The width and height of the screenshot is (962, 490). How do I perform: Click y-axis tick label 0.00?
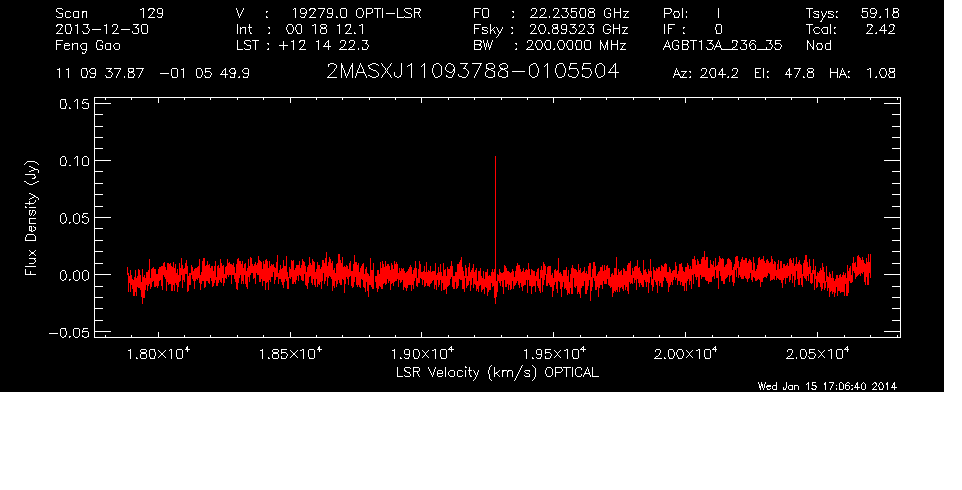pos(74,275)
